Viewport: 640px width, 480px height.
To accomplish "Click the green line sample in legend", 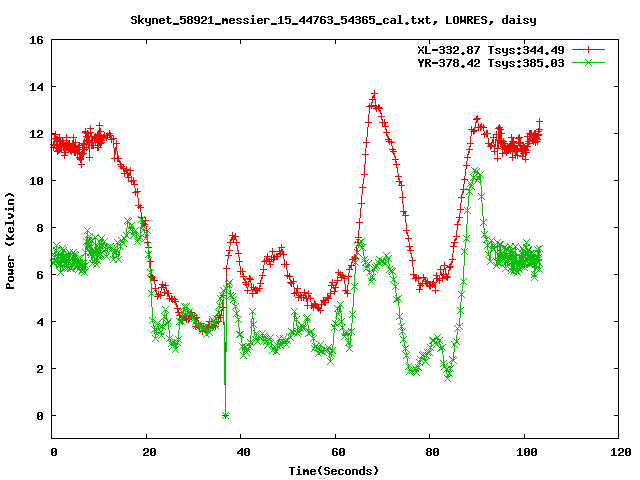I will 588,62.
